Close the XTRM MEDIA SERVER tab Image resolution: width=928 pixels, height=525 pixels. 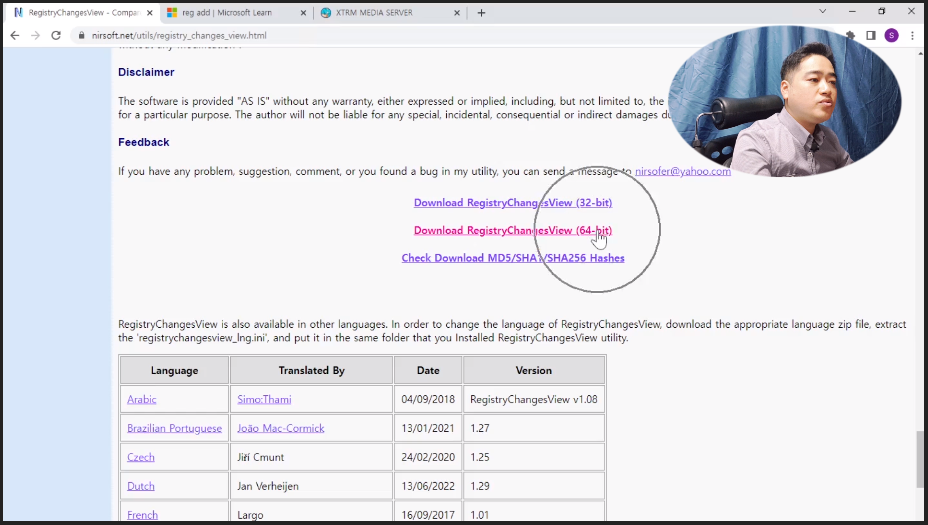coord(456,12)
